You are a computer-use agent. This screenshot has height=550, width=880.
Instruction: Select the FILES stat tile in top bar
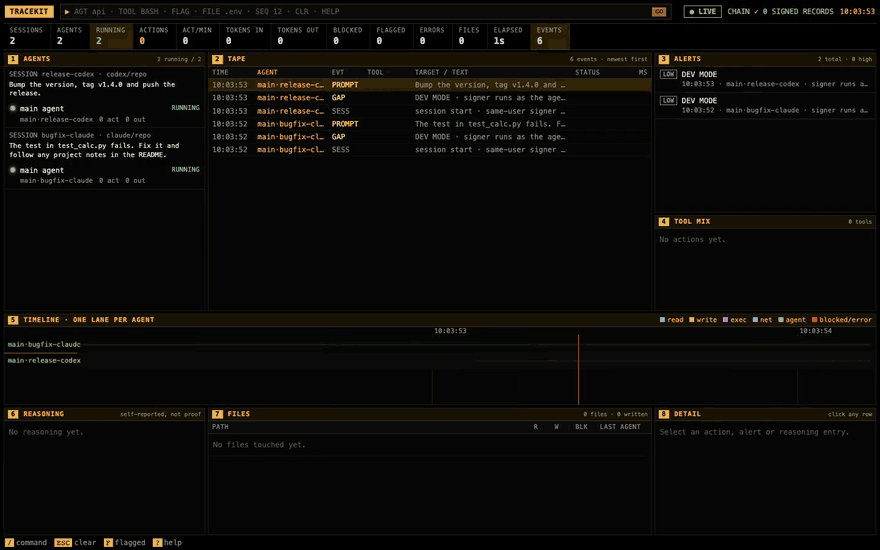click(469, 36)
